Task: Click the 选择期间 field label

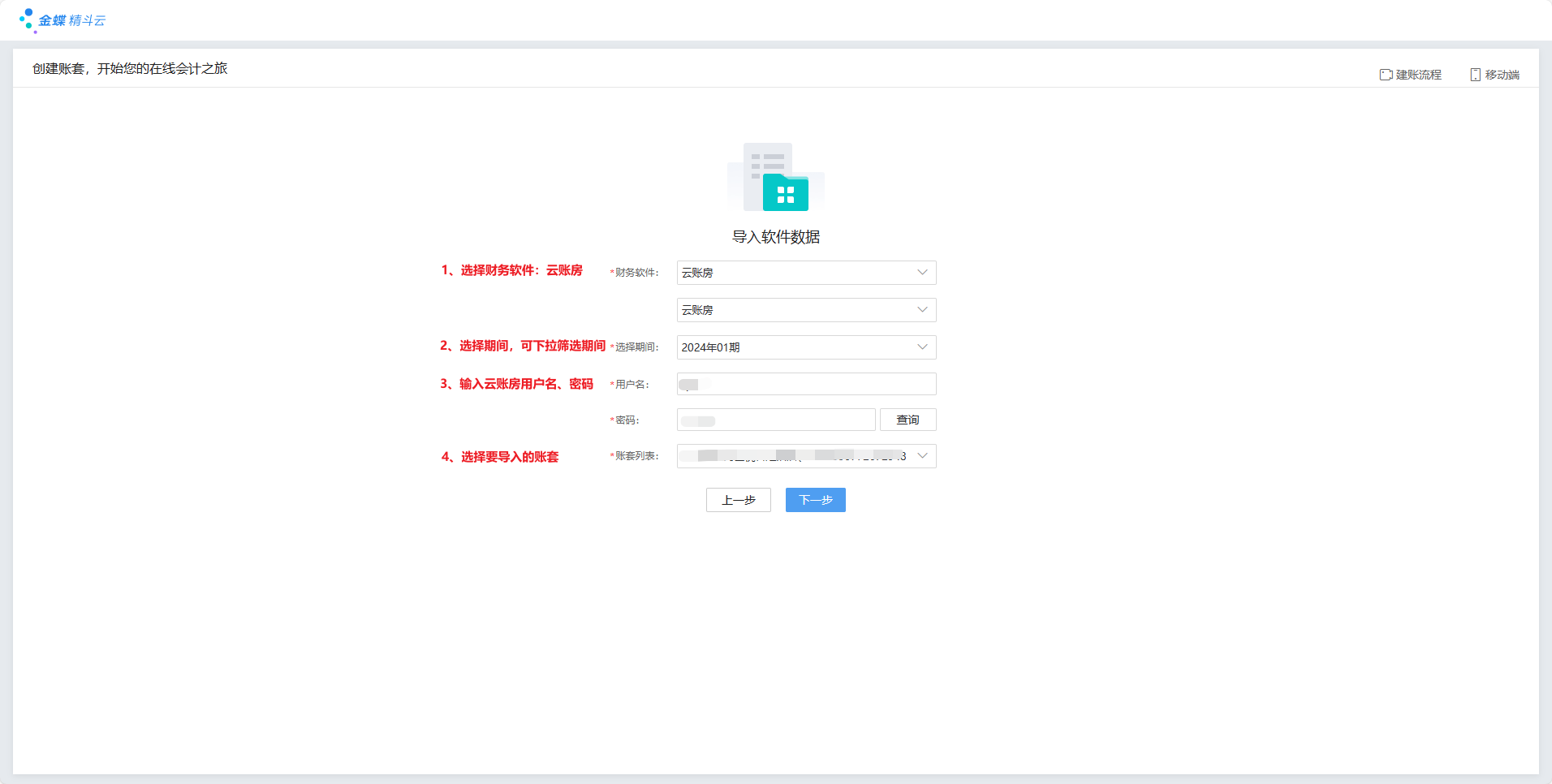Action: coord(635,347)
